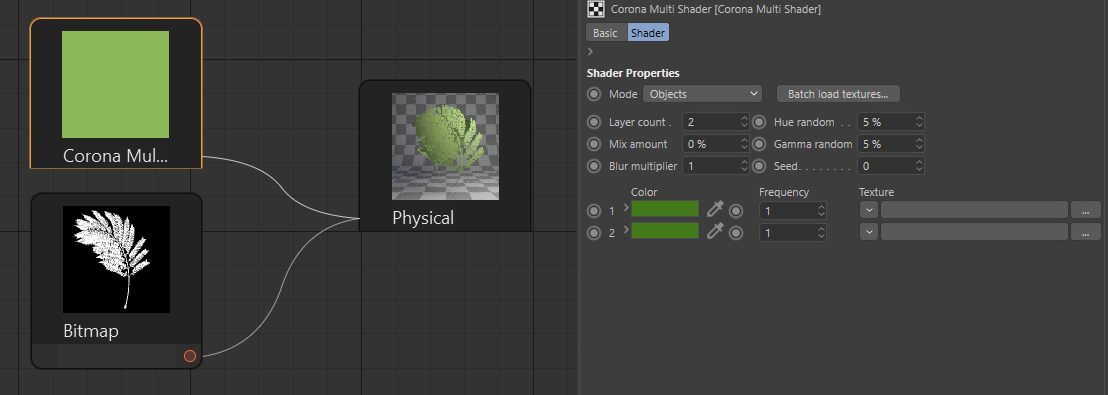Select the Bitmap node leaf thumbnail

coord(116,259)
